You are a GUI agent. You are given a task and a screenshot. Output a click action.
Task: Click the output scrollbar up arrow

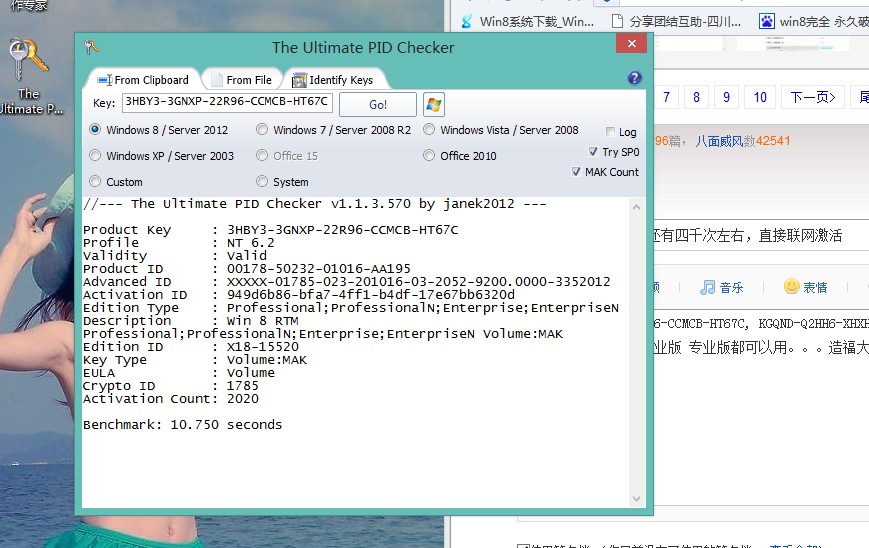(x=636, y=207)
